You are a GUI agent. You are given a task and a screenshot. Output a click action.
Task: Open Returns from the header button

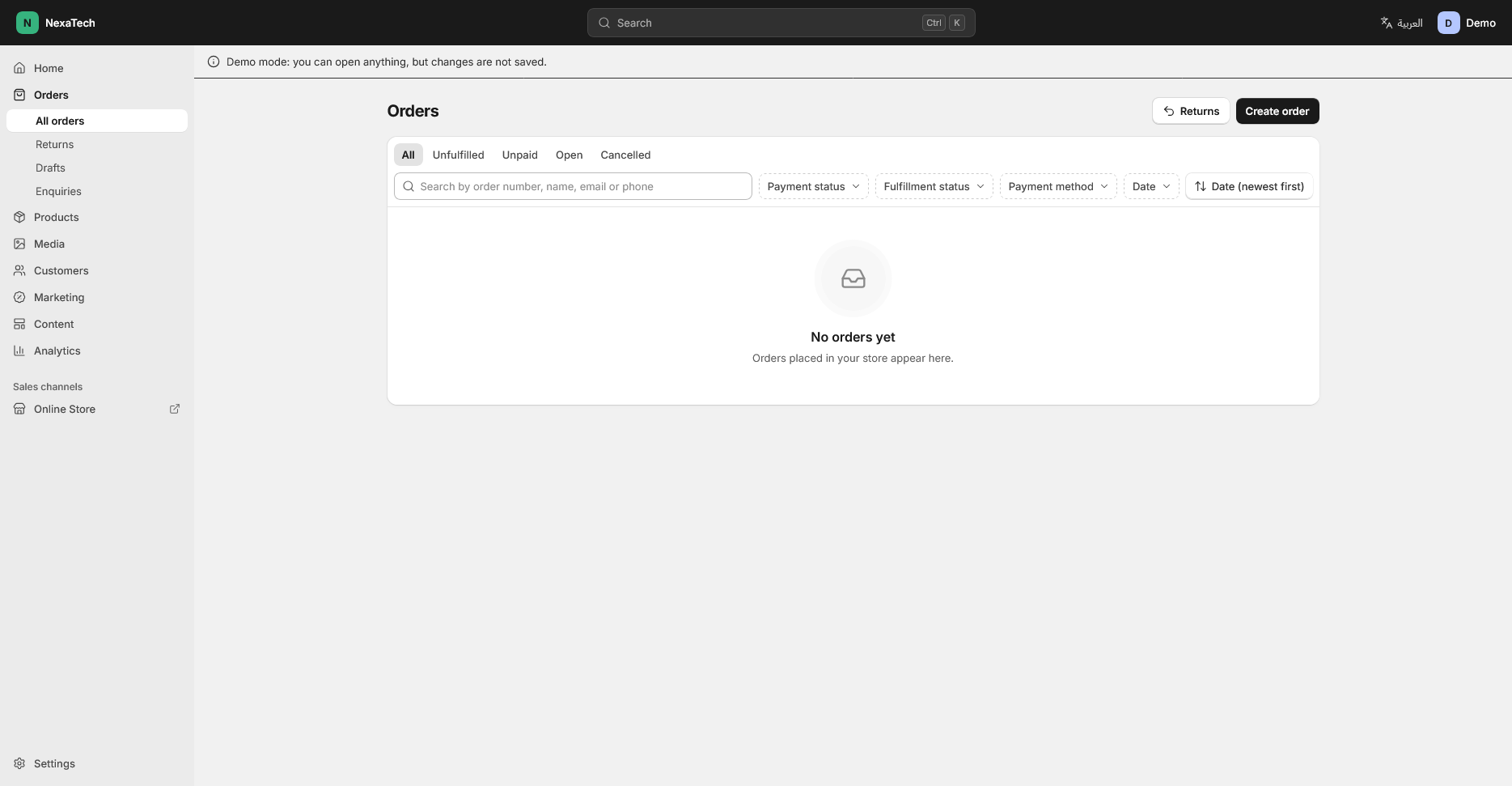click(1191, 111)
